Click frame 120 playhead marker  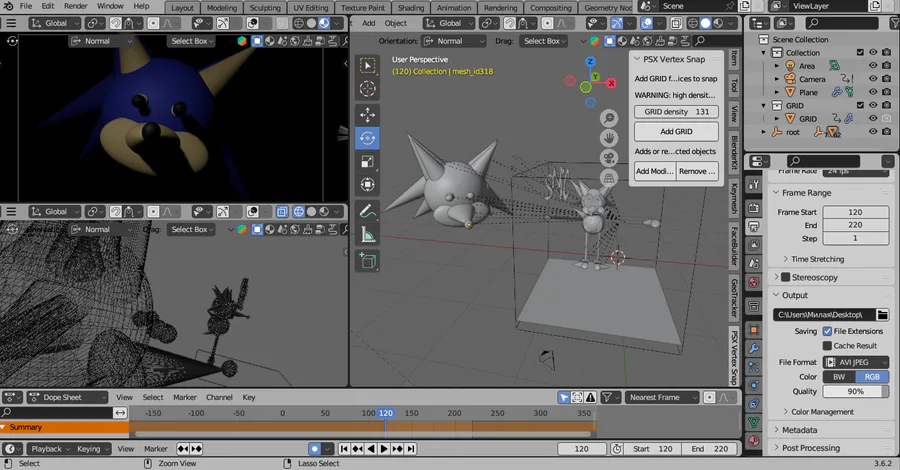click(386, 413)
